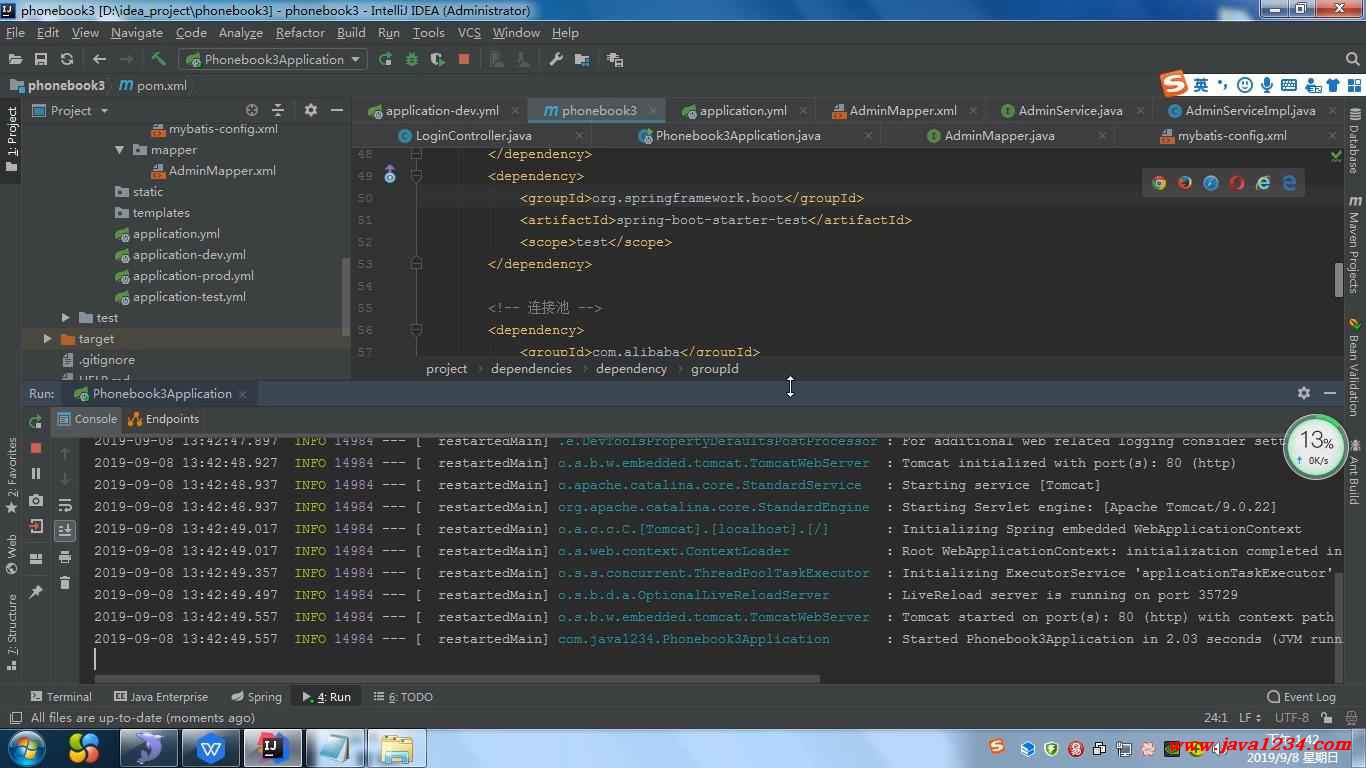Viewport: 1366px width, 768px height.
Task: Click the editor vertical scrollbar thumb
Action: point(1339,279)
